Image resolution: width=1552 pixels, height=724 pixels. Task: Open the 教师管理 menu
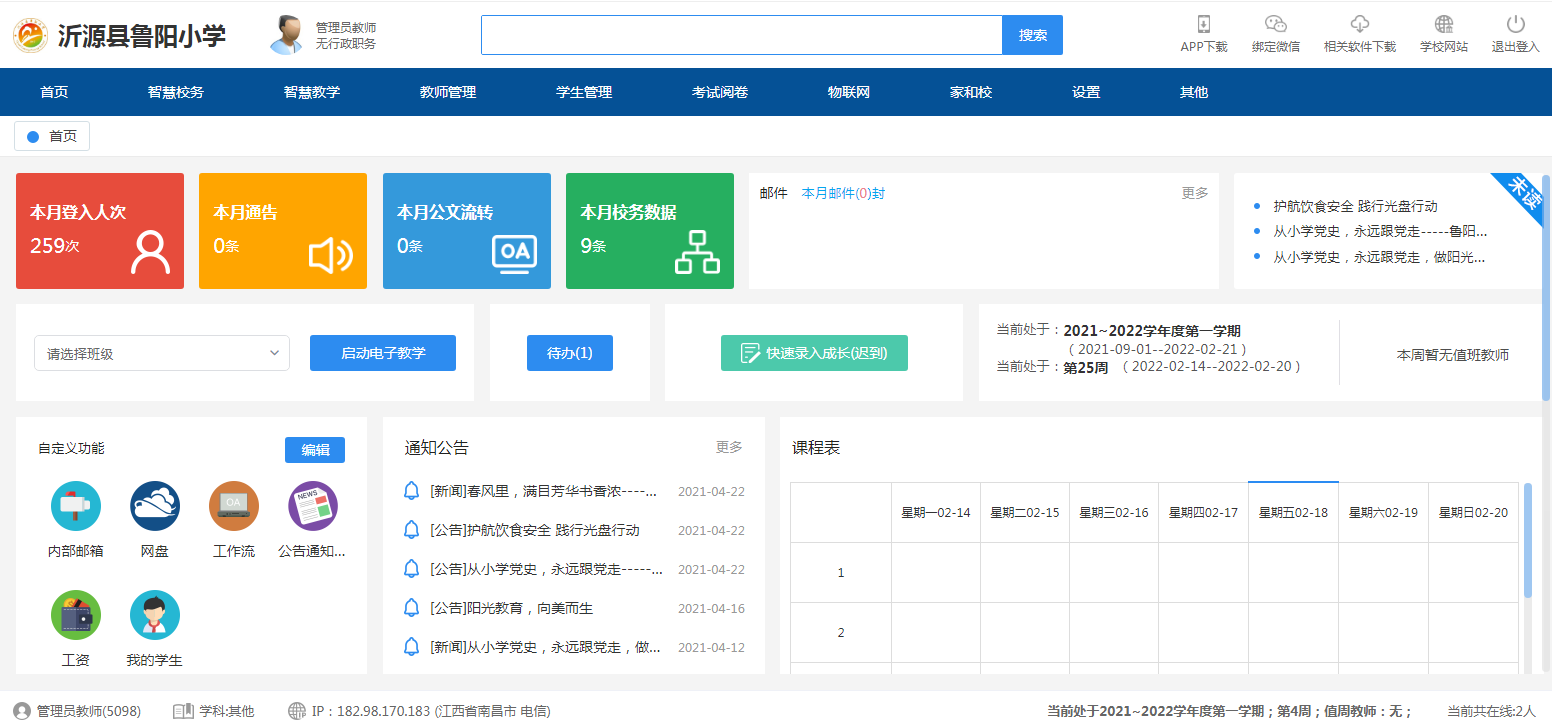point(448,92)
